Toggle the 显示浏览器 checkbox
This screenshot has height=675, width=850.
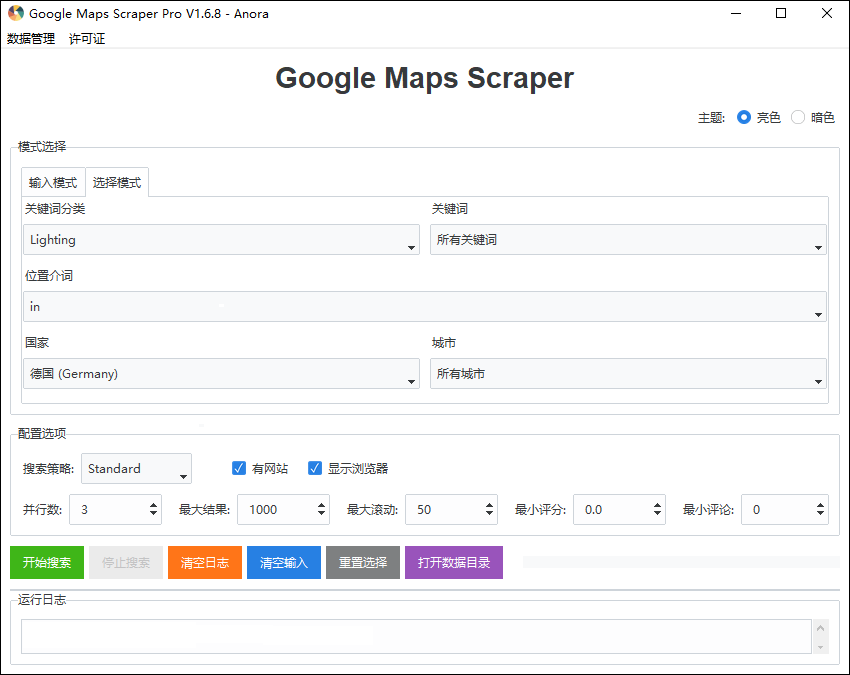(315, 468)
